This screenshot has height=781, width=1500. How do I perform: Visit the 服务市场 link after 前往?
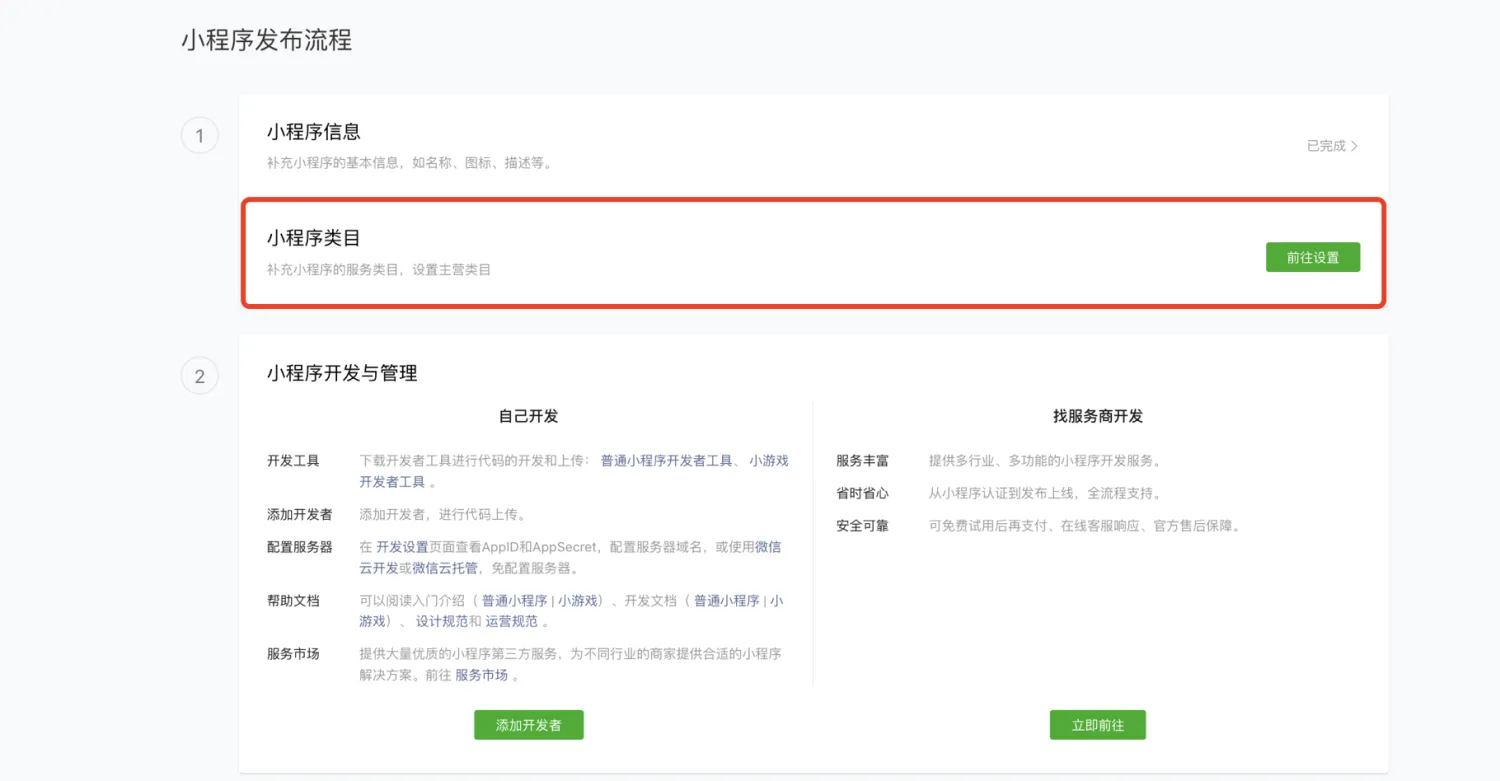pos(481,675)
